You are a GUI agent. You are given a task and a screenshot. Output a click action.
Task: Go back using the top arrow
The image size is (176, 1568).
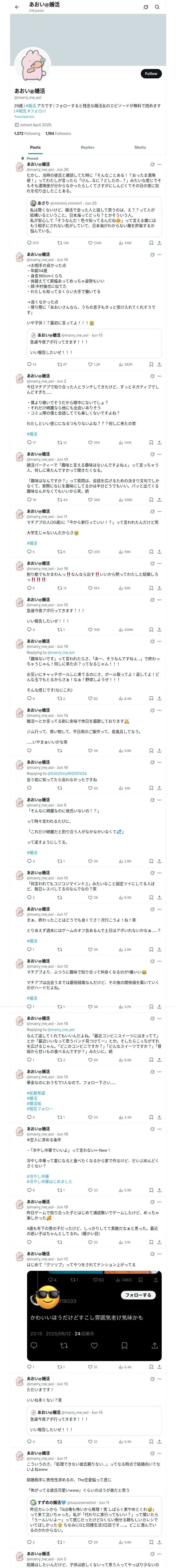coord(17,7)
